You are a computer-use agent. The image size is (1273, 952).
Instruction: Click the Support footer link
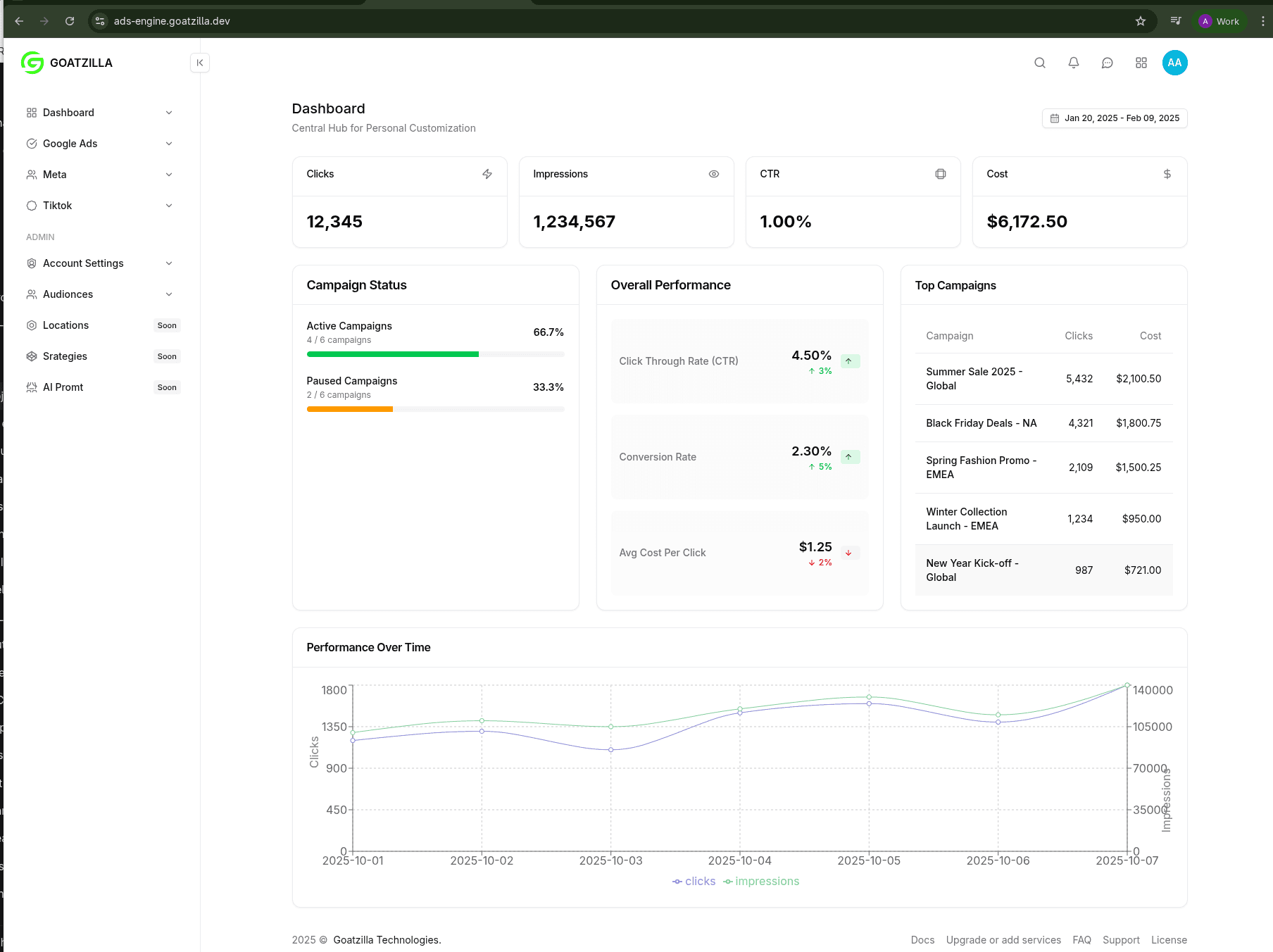[x=1121, y=939]
